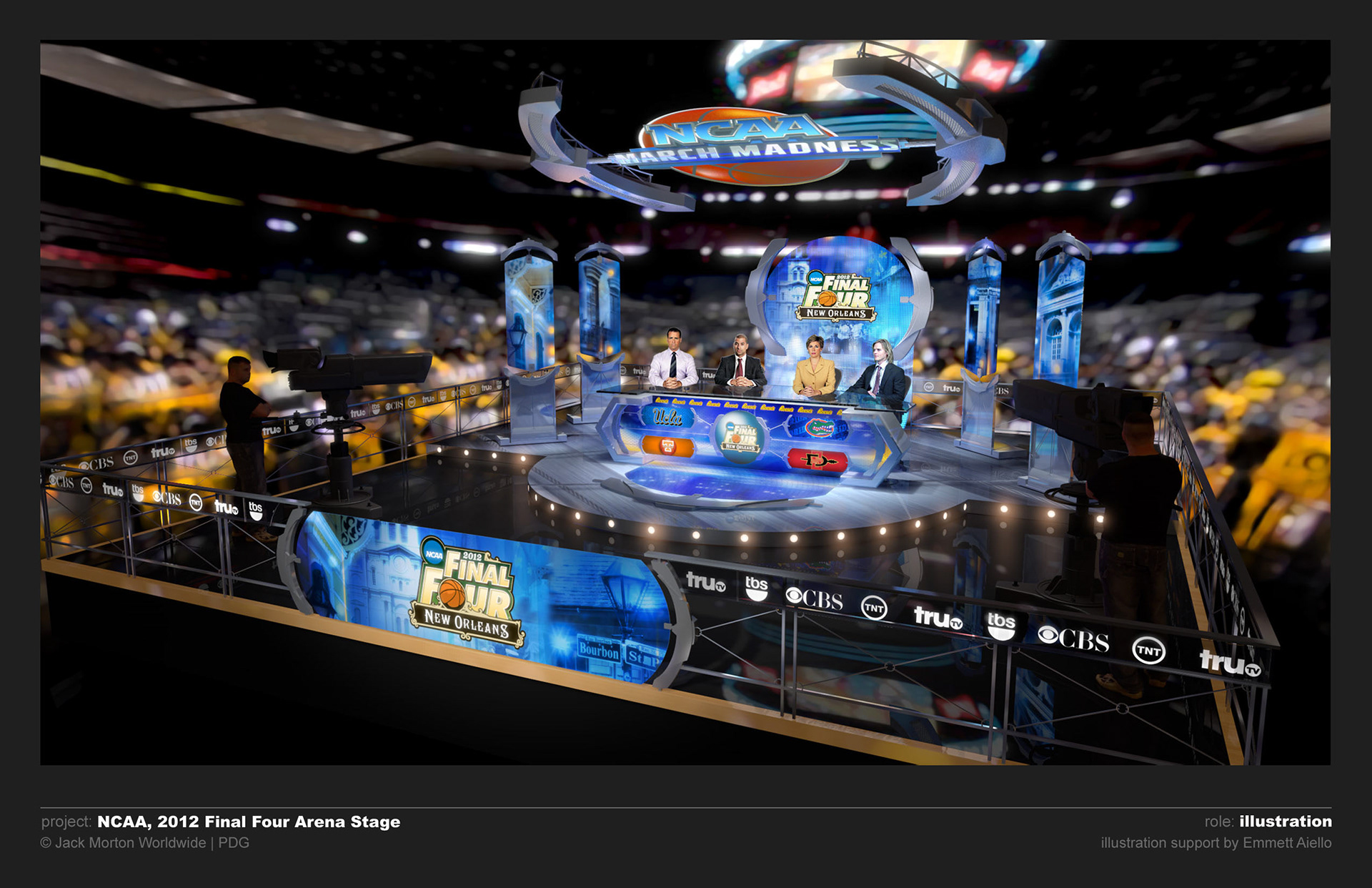Click the red San Diego State desk logo
Image resolution: width=1372 pixels, height=888 pixels.
click(x=819, y=460)
